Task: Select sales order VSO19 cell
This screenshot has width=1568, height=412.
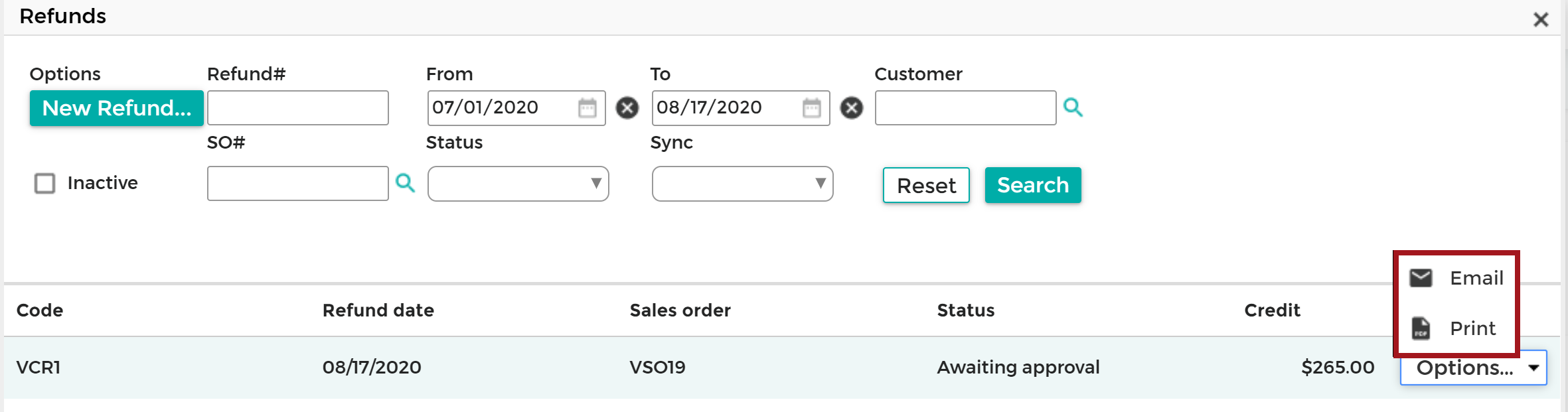Action: (657, 368)
